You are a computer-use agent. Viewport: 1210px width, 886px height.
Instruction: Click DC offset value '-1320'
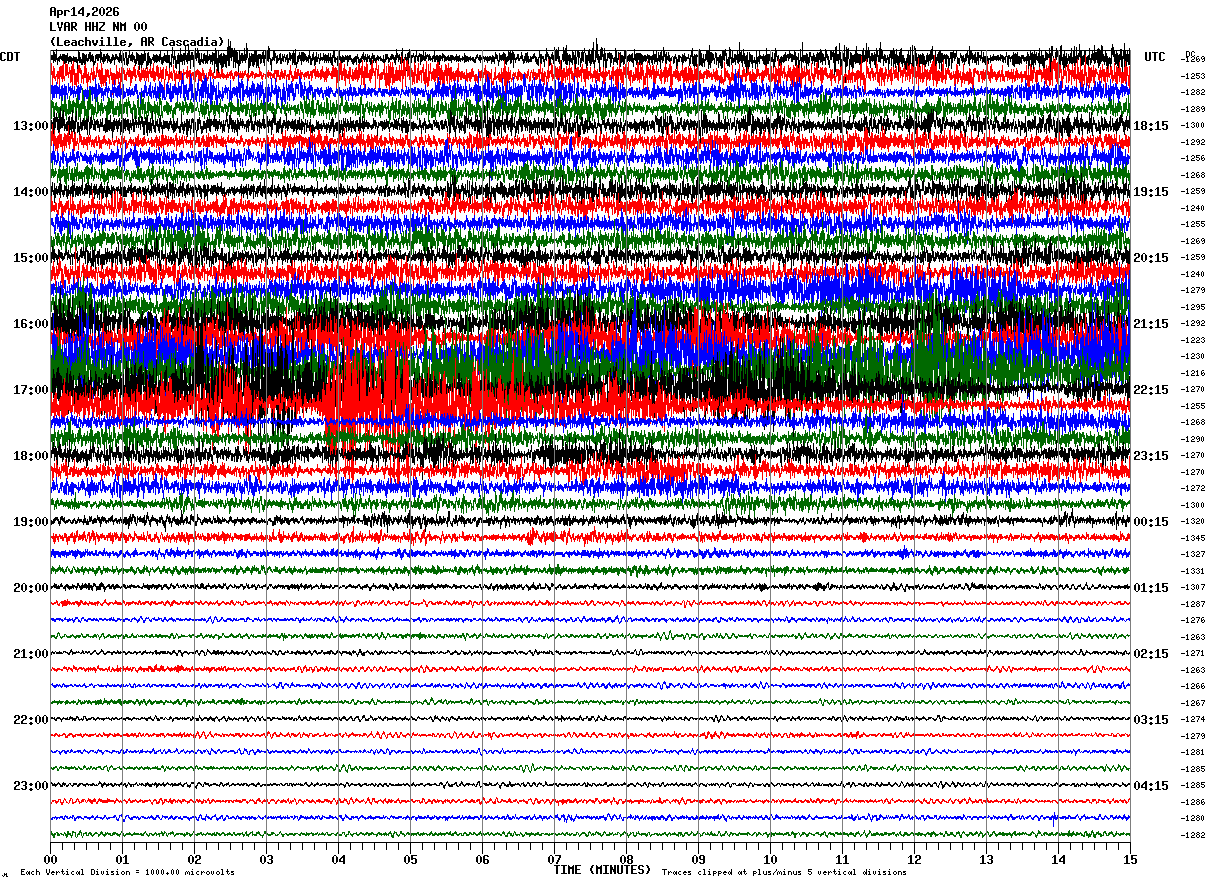click(x=1193, y=521)
